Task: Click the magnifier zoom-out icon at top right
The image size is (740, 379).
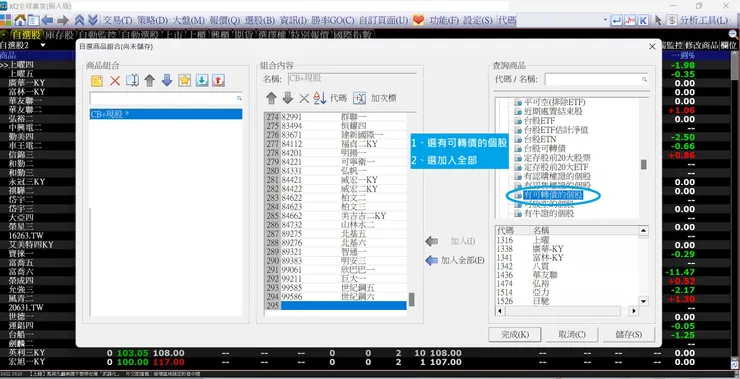Action: [x=733, y=34]
